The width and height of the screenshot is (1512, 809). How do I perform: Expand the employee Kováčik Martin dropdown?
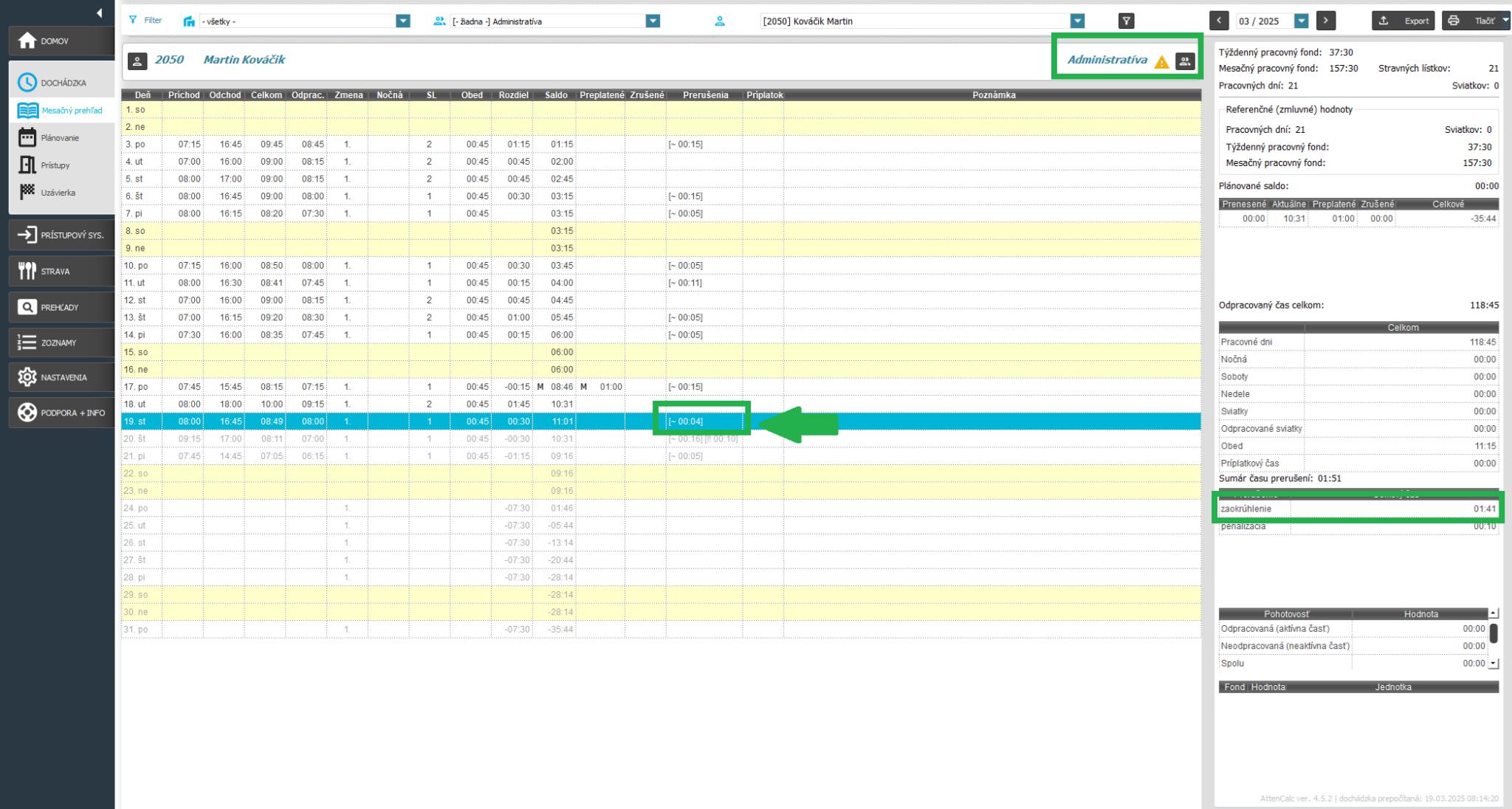point(1078,21)
